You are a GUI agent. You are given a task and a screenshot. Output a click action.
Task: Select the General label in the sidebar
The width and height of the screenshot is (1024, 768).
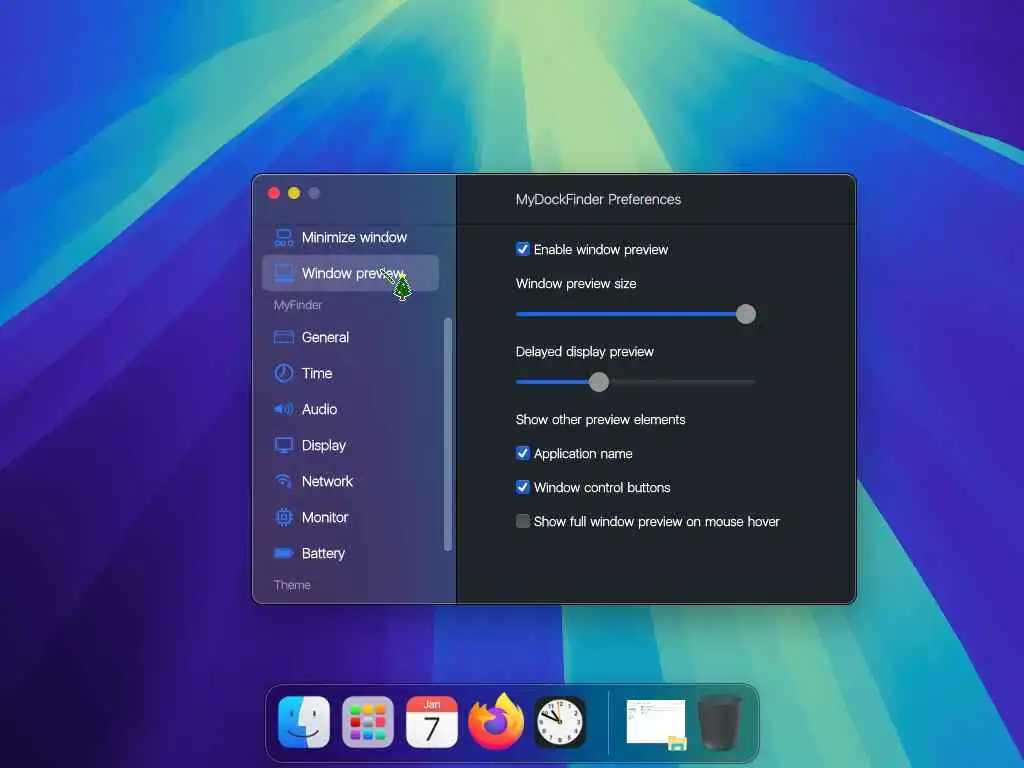[x=325, y=337]
